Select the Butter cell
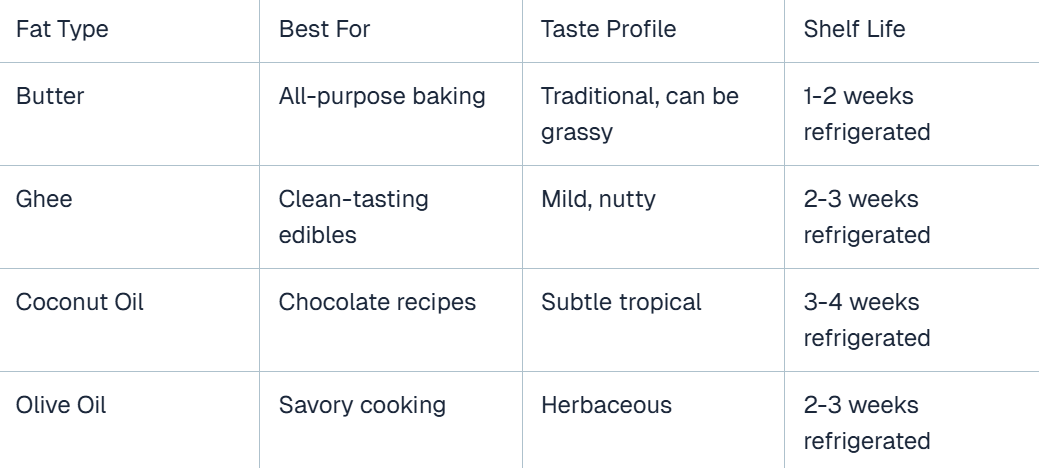The height and width of the screenshot is (468, 1039). [x=129, y=114]
